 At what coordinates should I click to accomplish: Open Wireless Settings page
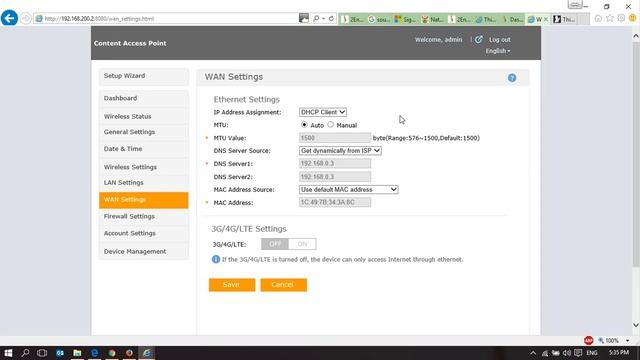point(144,167)
